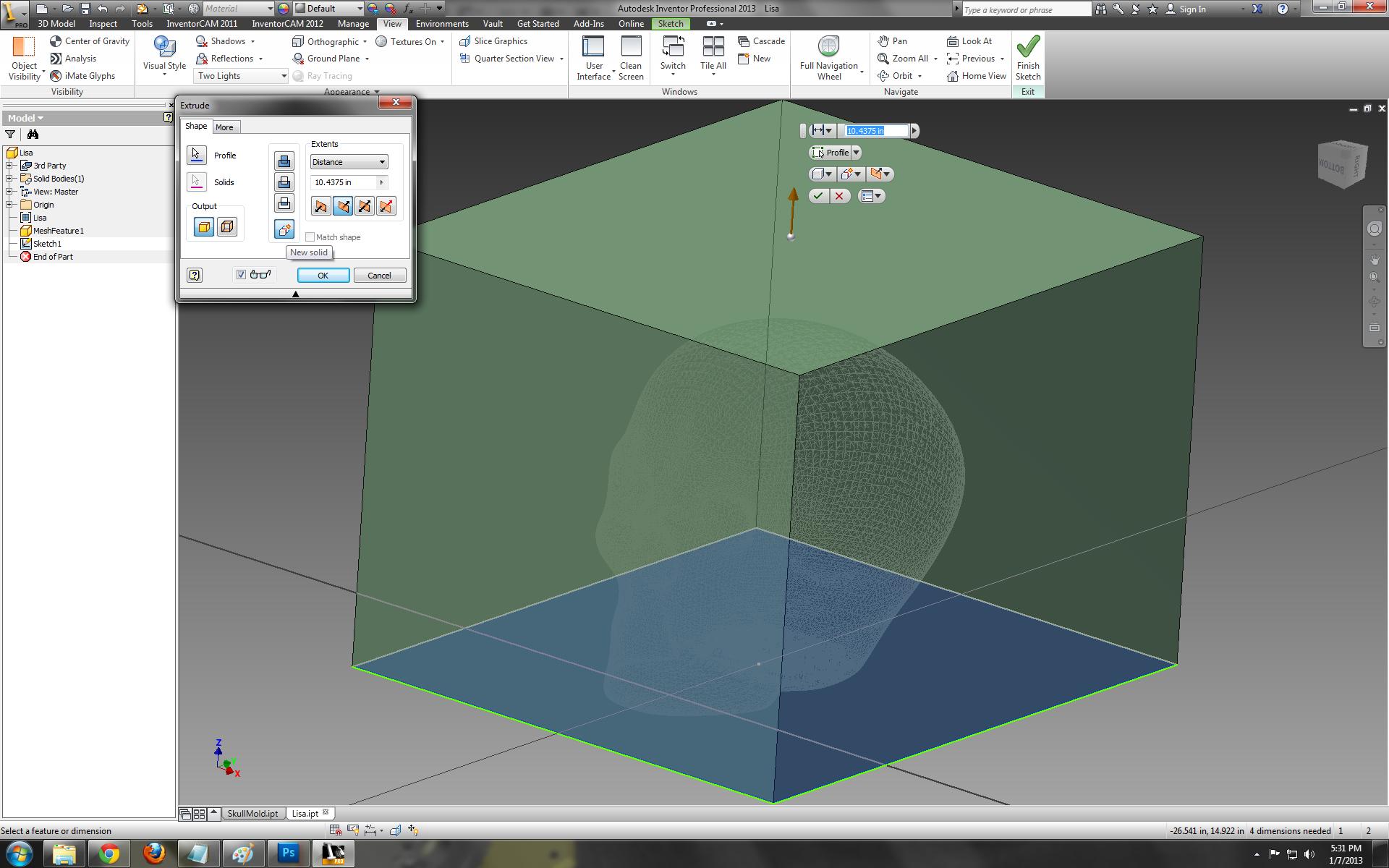
Task: Open the Inspect ribbon tab
Action: click(x=103, y=24)
